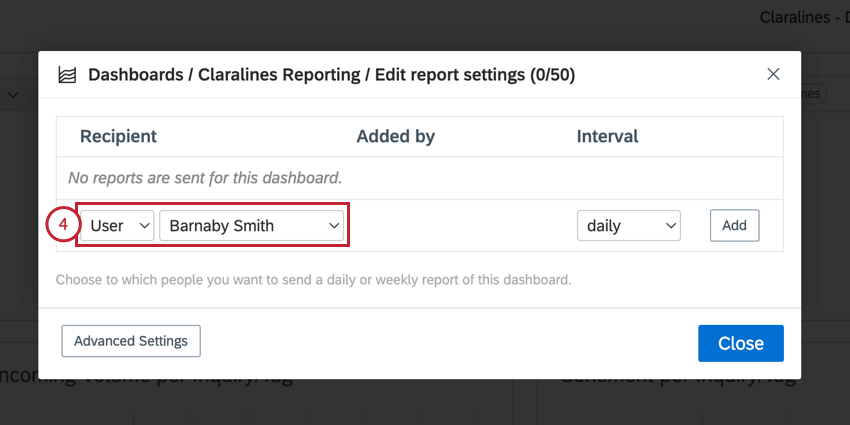Click the Edit report settings dialog title

(x=332, y=75)
